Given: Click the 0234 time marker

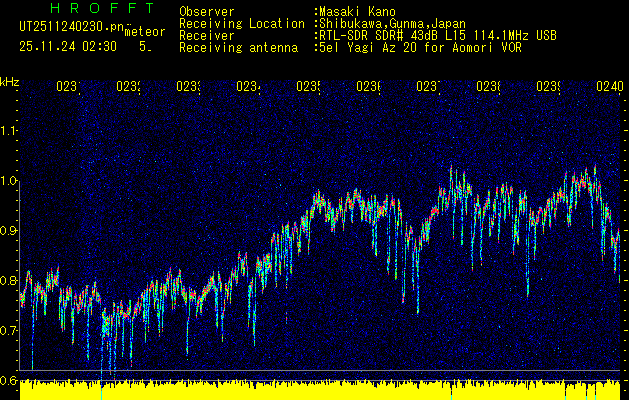Looking at the screenshot, I should pyautogui.click(x=248, y=86).
